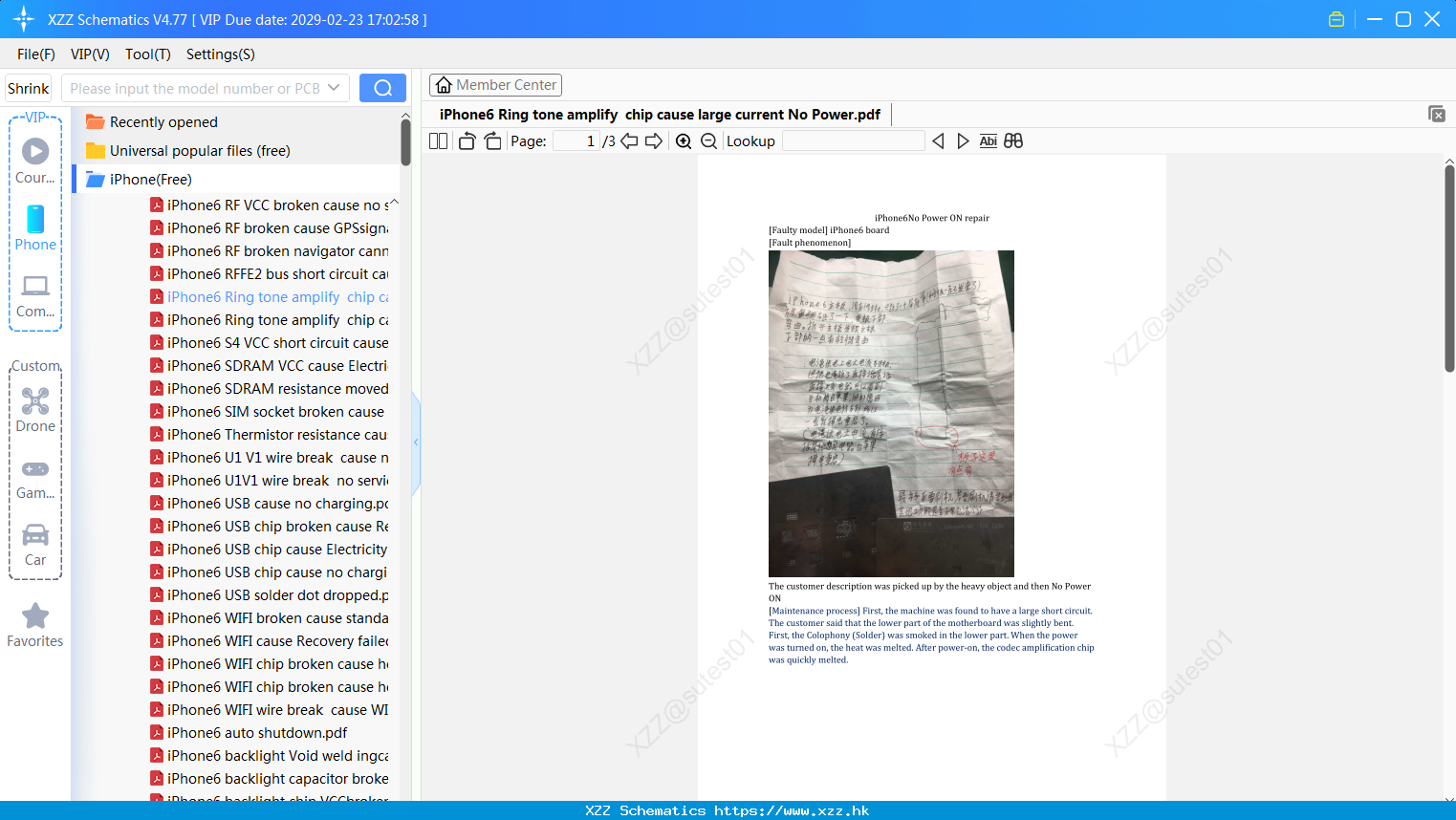Open iPhone6 RF broken navigator file
Screen dimensions: 1456x820
coord(270,251)
